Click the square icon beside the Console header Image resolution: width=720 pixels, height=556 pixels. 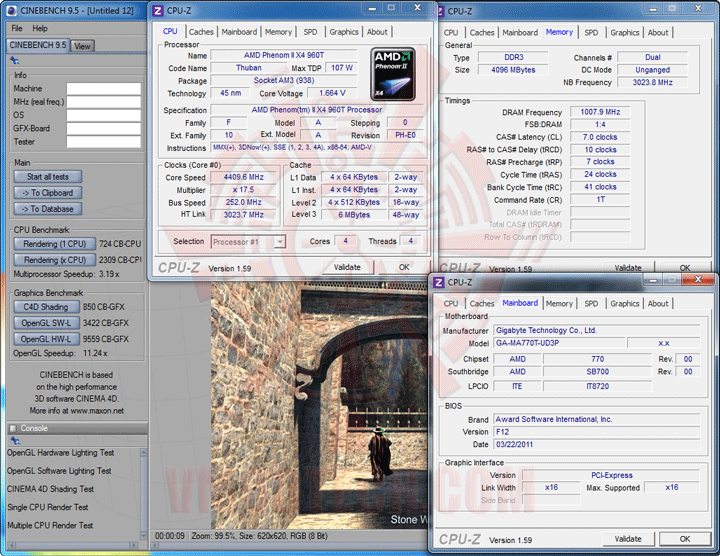(x=13, y=428)
